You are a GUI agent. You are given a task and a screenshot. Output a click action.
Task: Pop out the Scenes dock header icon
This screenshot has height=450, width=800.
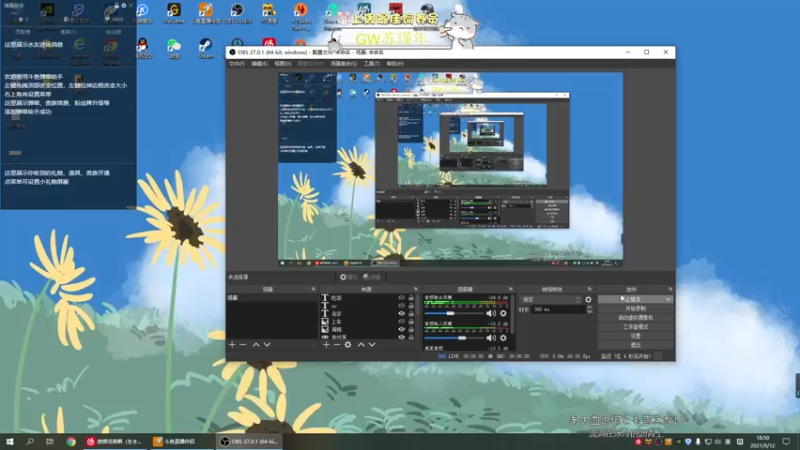313,289
